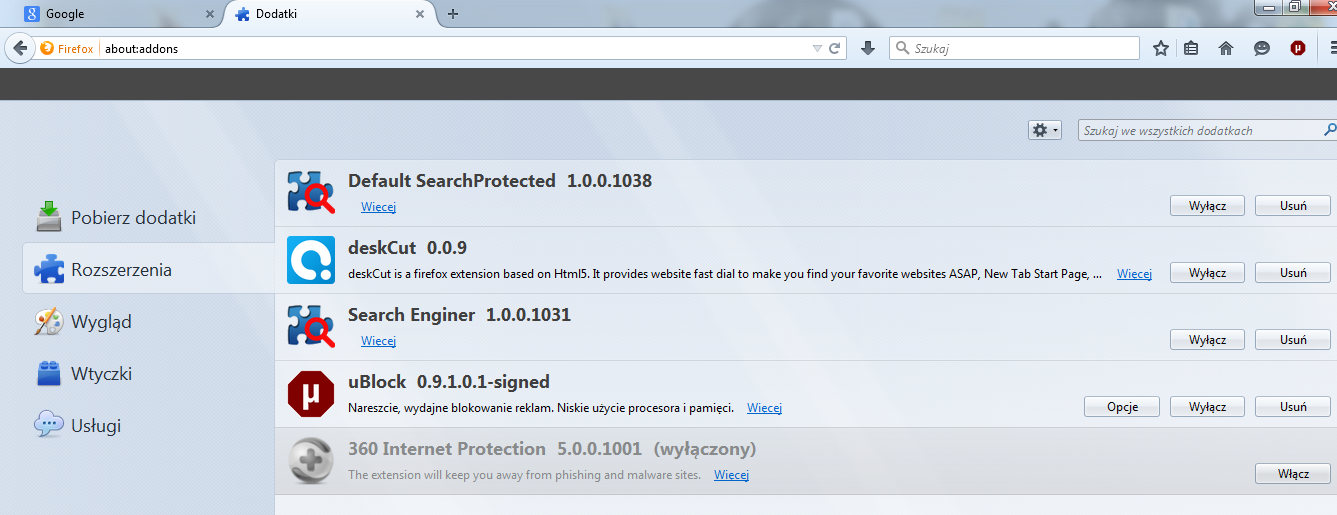Click the smiley chat icon in toolbar
The height and width of the screenshot is (515, 1337).
pyautogui.click(x=1263, y=48)
